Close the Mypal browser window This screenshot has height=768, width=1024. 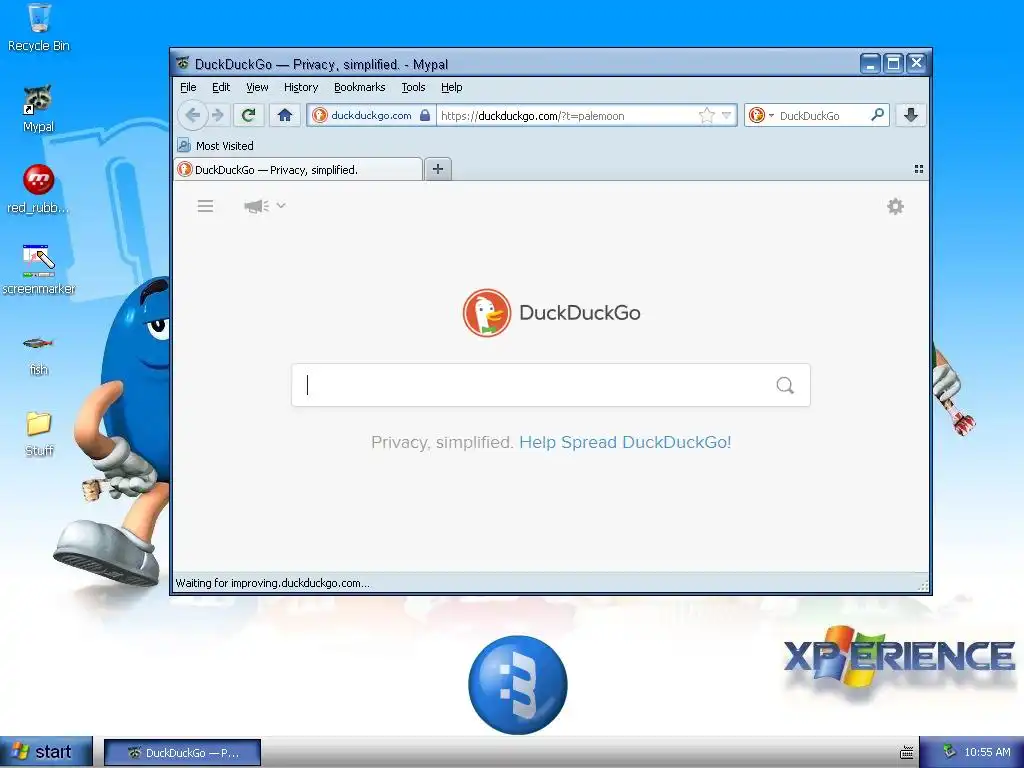coord(916,63)
